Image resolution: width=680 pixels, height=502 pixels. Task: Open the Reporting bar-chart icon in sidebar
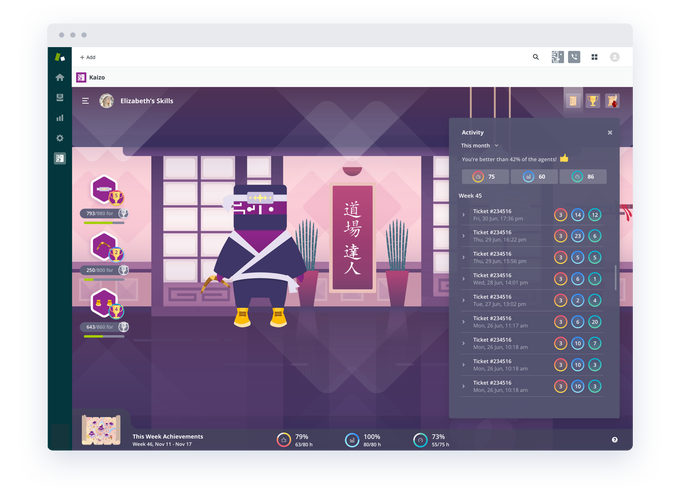coord(60,118)
